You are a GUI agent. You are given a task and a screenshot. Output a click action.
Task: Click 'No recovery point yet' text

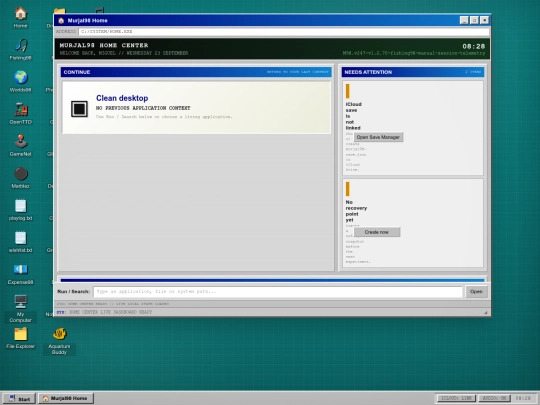coord(356,211)
